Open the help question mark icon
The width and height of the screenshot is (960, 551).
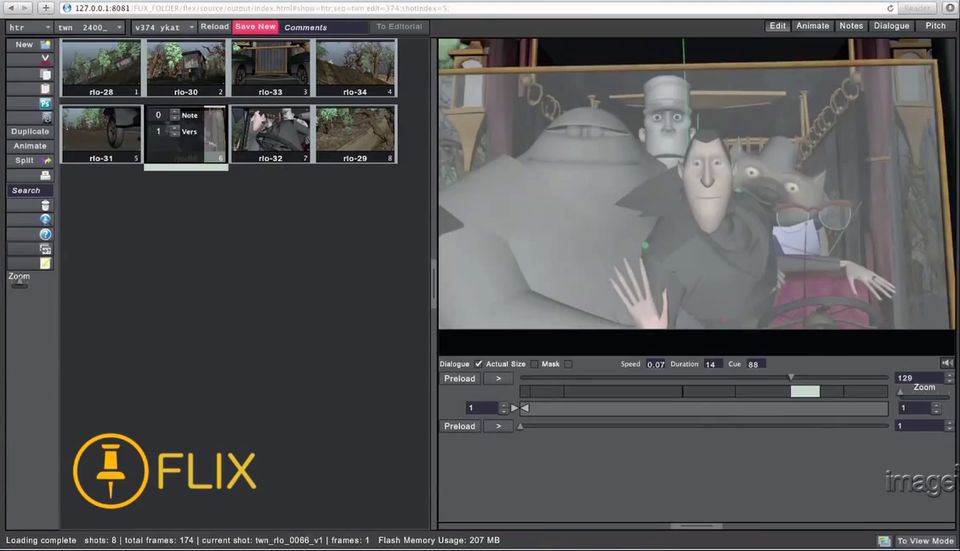pos(45,234)
